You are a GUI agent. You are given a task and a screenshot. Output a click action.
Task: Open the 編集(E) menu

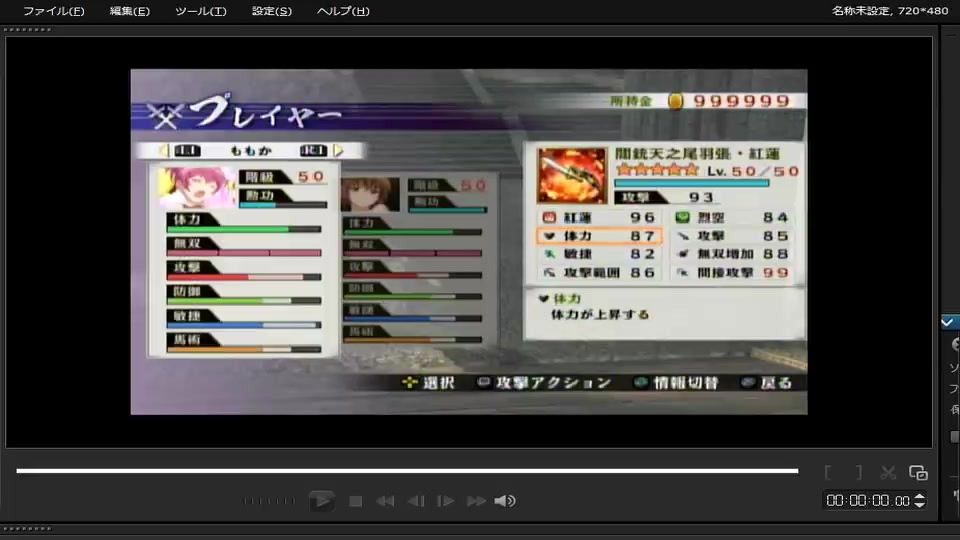pos(129,11)
